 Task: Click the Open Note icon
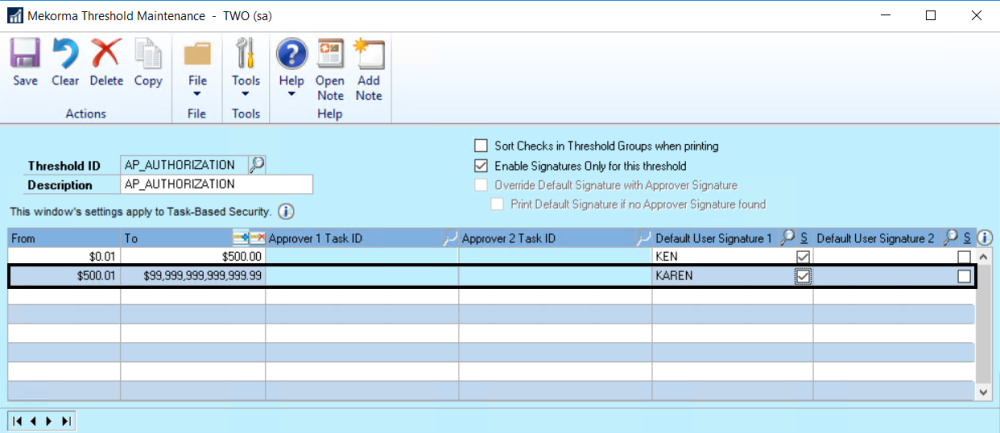click(330, 54)
